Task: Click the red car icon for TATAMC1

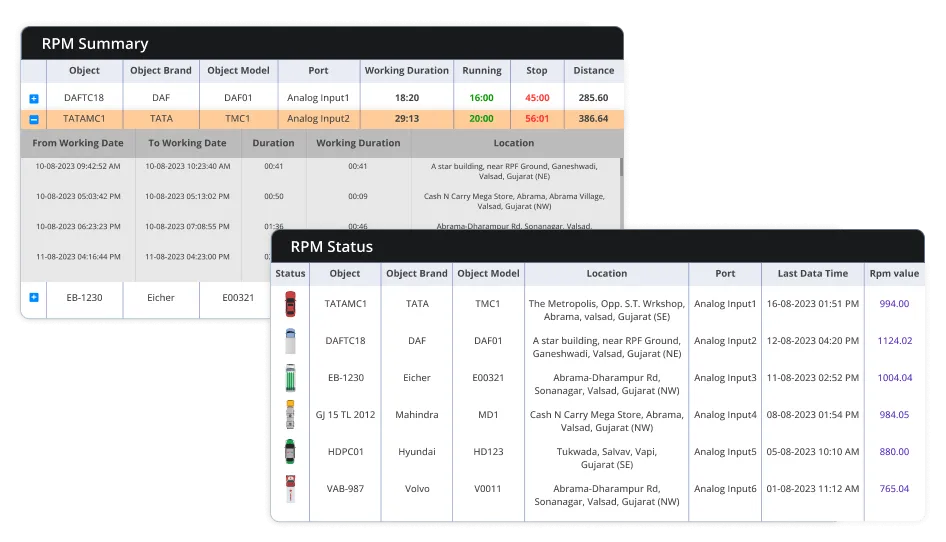Action: point(290,303)
